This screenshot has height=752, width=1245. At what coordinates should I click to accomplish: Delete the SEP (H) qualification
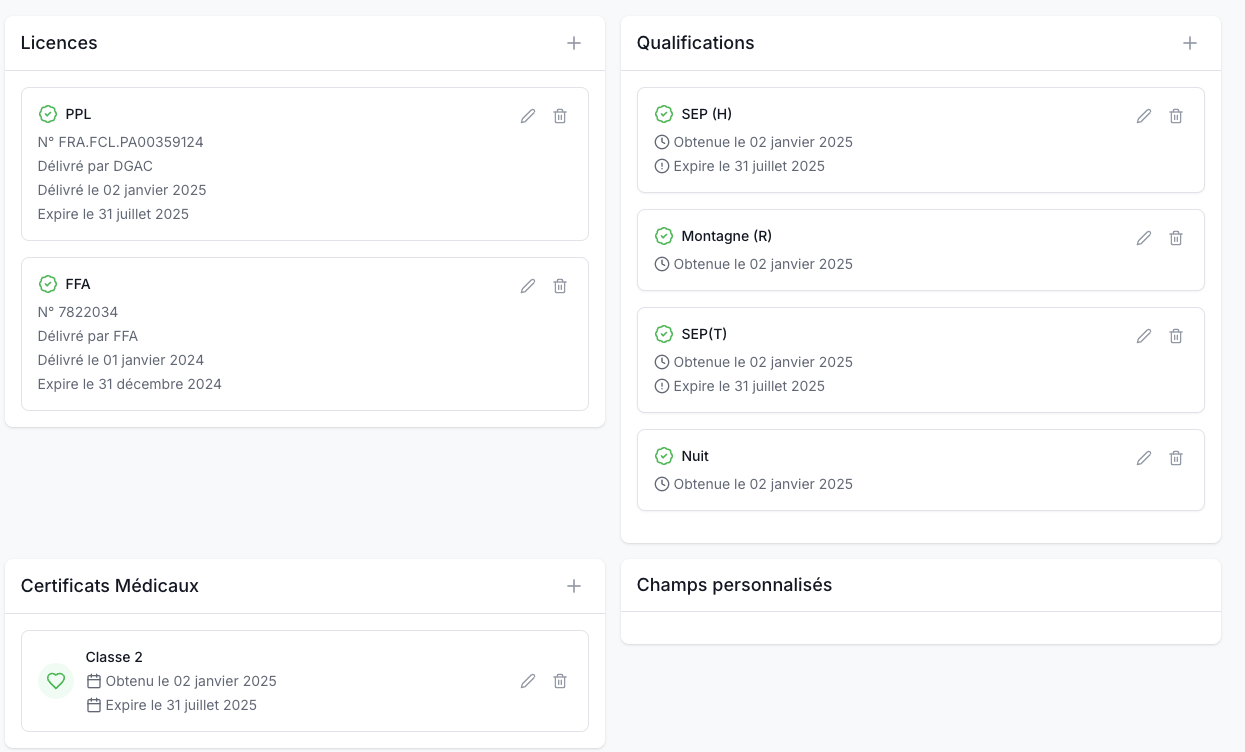(1176, 116)
